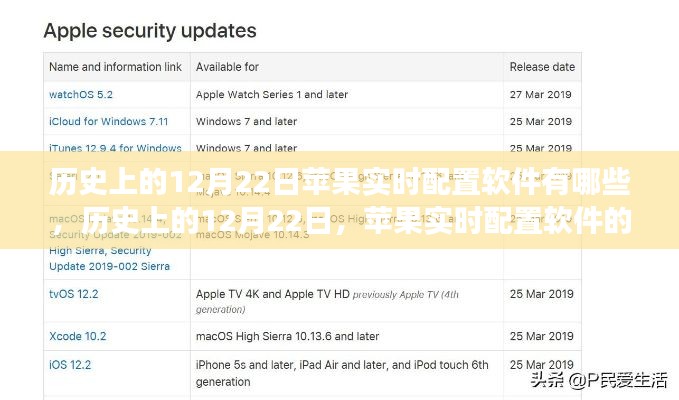Select the macOS High Sierra 10.13.6 and later cell
Screen dimensions: 679x400
coord(288,336)
